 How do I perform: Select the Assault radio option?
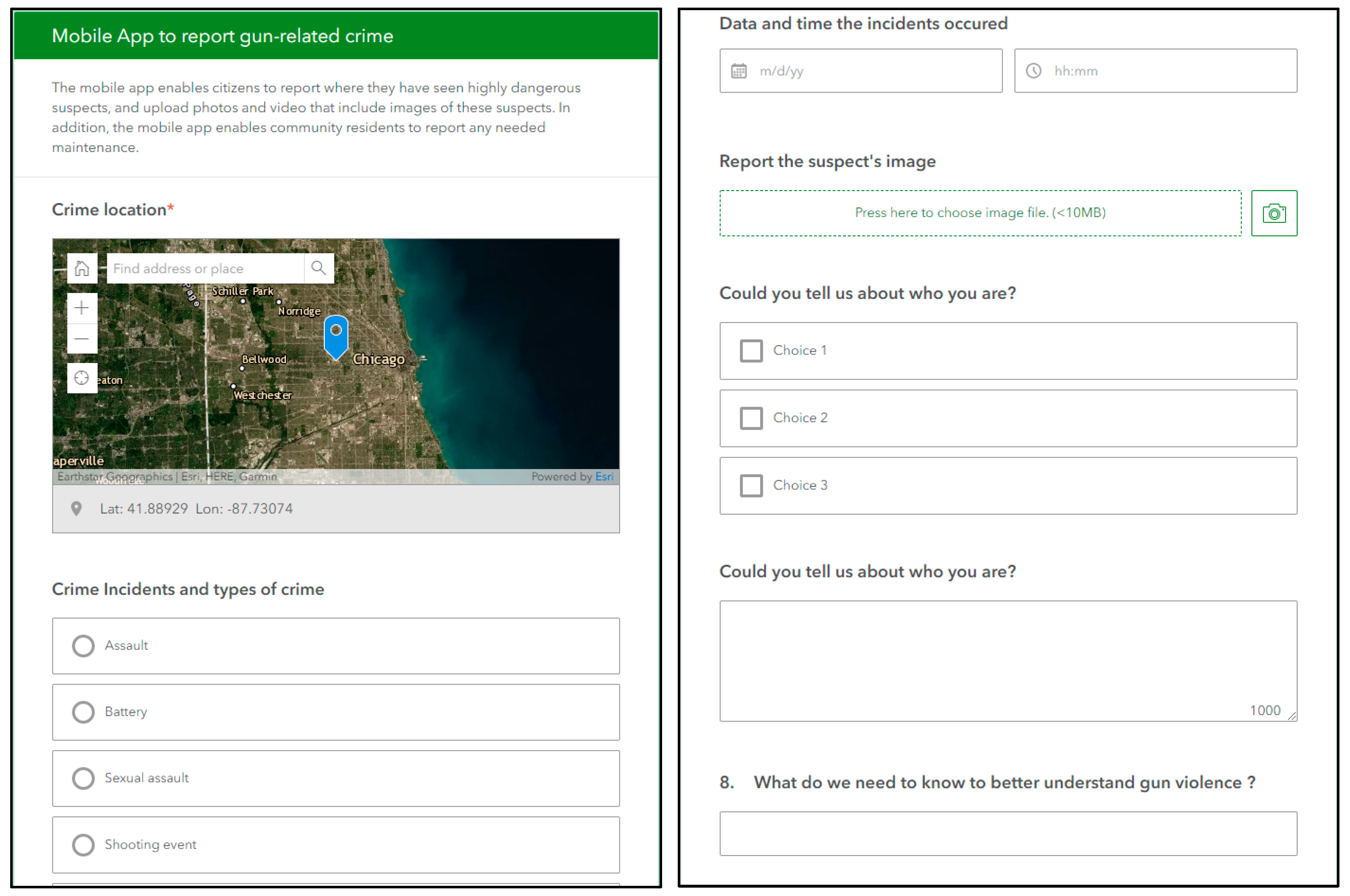[x=84, y=646]
